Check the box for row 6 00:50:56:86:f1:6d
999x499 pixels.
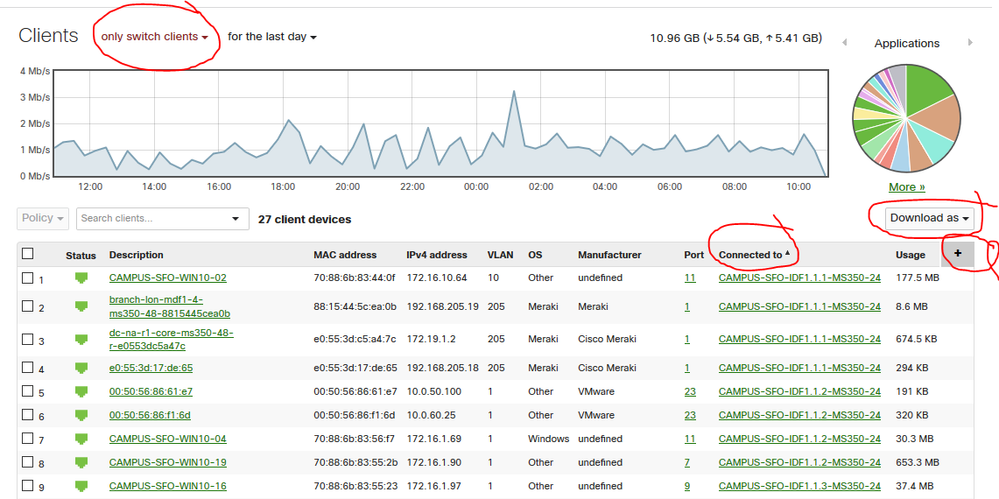click(x=27, y=415)
